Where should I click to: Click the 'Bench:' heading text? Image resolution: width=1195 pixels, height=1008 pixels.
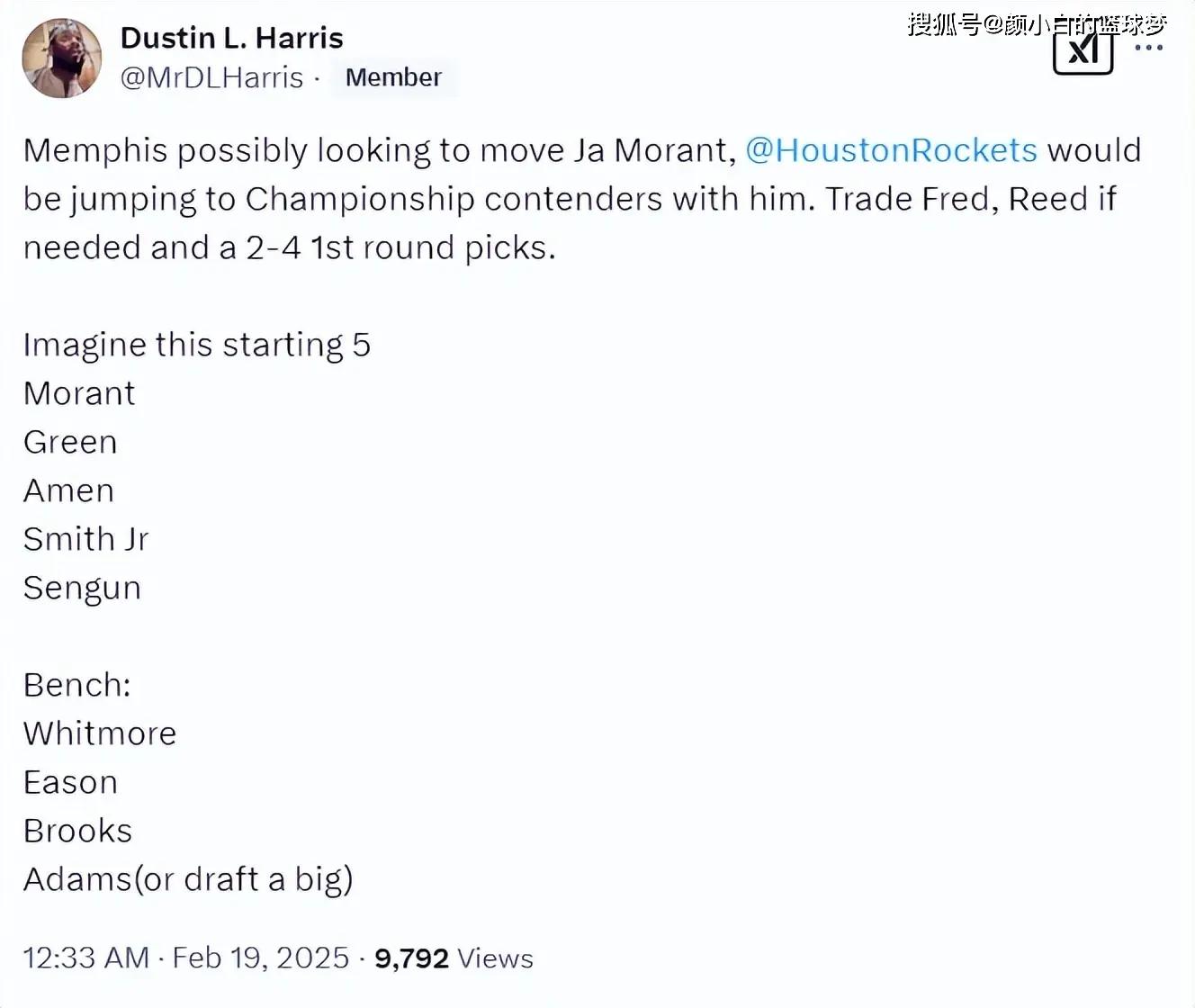click(x=77, y=685)
